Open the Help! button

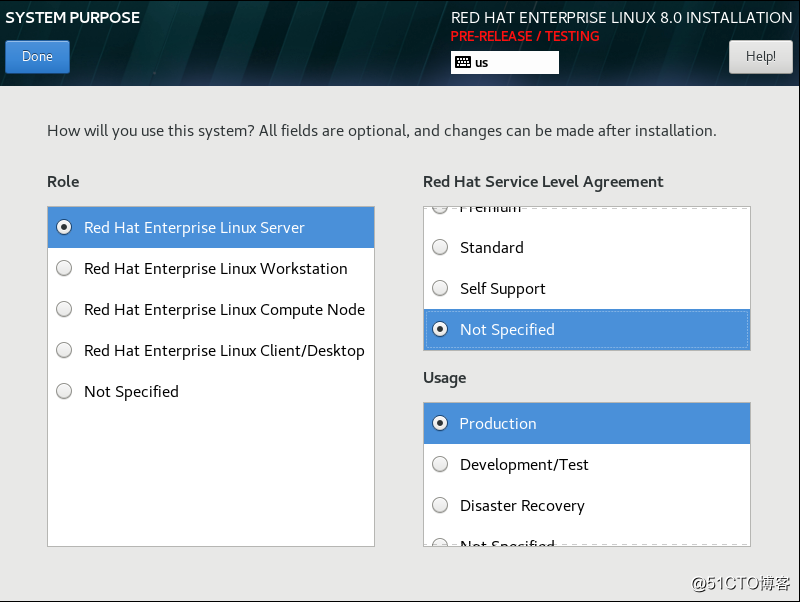click(760, 57)
